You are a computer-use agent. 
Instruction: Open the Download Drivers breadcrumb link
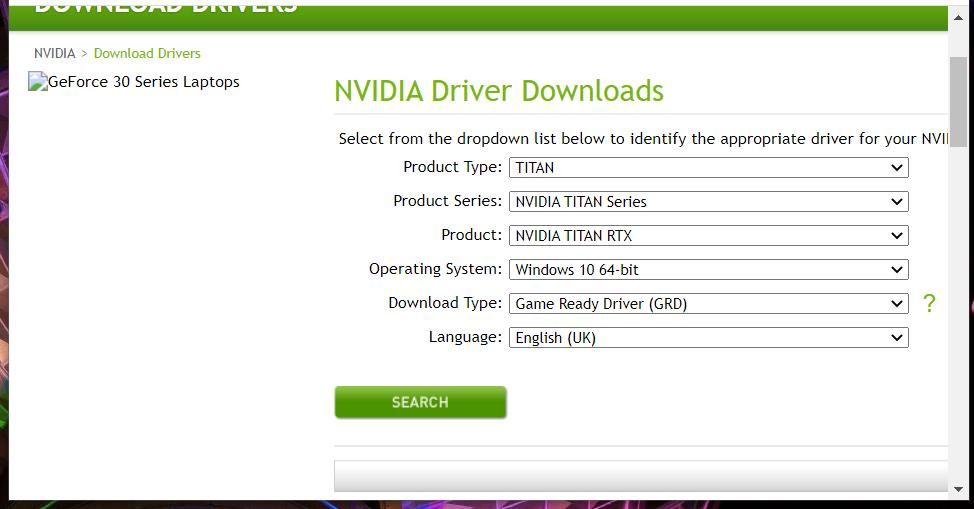click(147, 53)
